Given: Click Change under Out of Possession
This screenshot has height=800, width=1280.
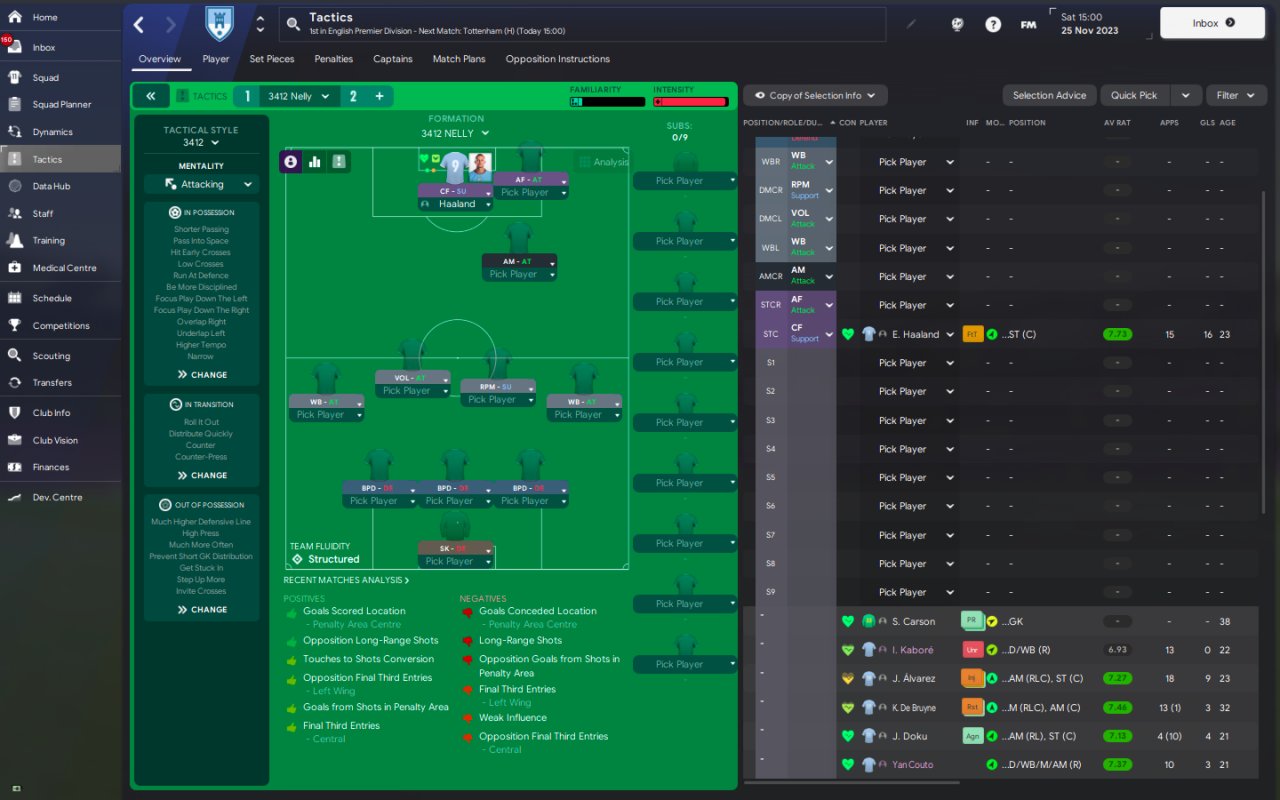Looking at the screenshot, I should tap(202, 610).
